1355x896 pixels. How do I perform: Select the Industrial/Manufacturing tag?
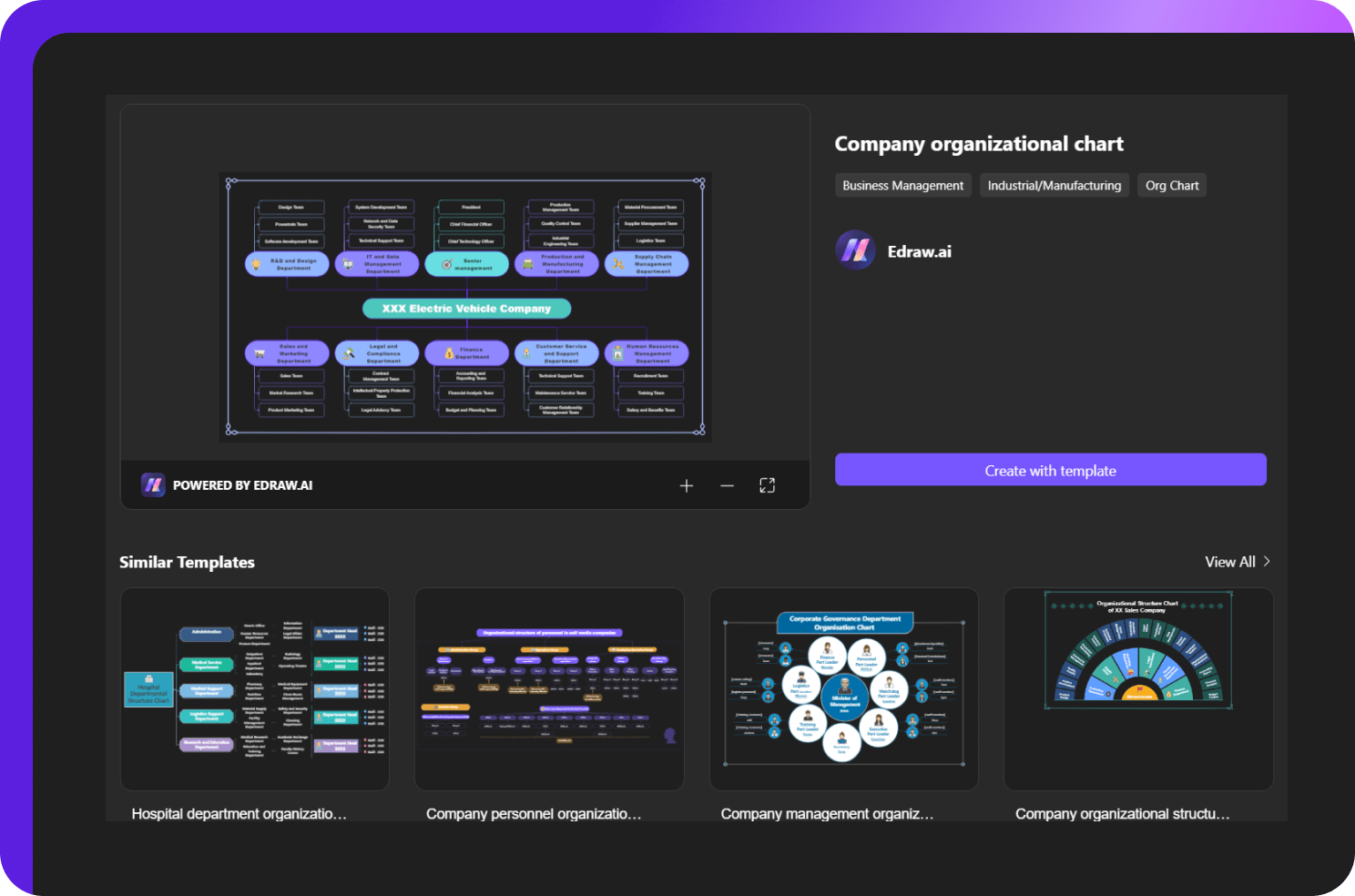[1054, 185]
